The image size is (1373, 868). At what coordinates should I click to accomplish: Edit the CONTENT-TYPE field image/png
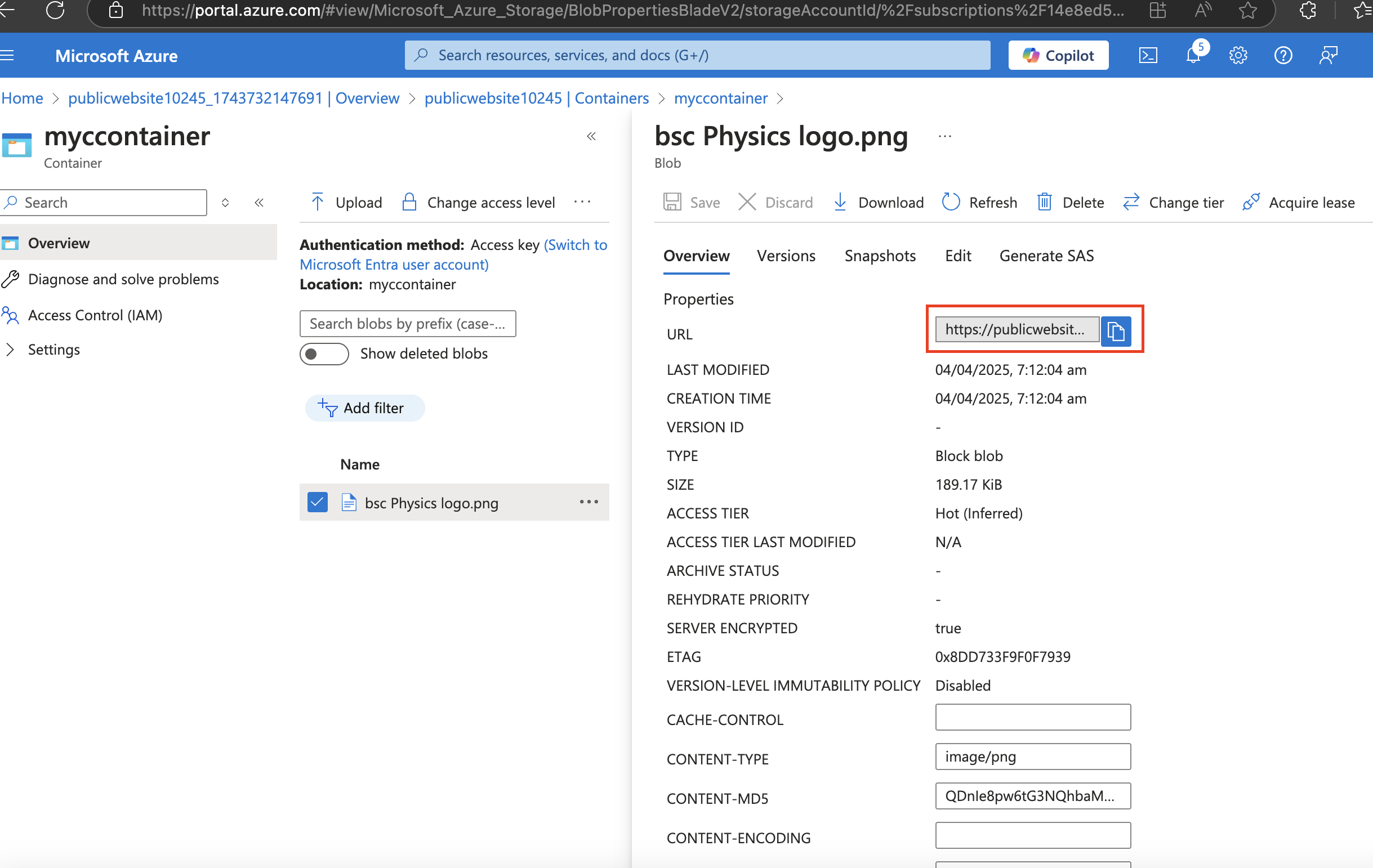click(1033, 757)
